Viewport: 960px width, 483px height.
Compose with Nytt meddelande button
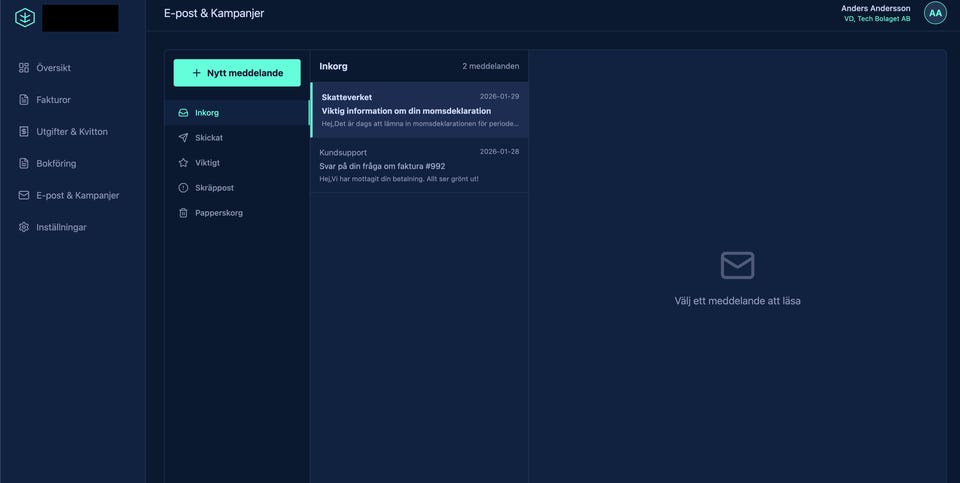coord(237,73)
